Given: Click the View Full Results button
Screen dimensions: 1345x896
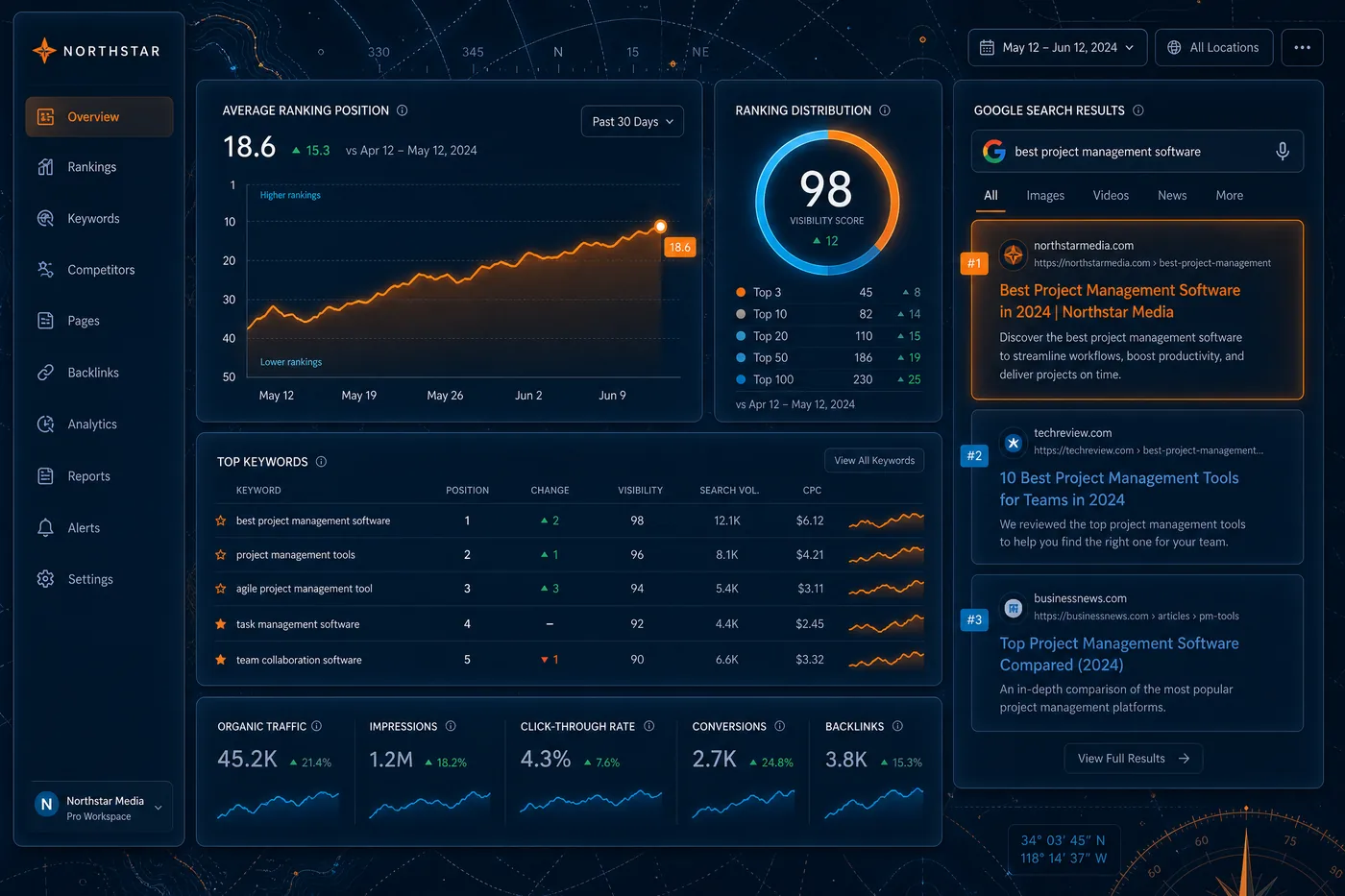Looking at the screenshot, I should tap(1134, 759).
